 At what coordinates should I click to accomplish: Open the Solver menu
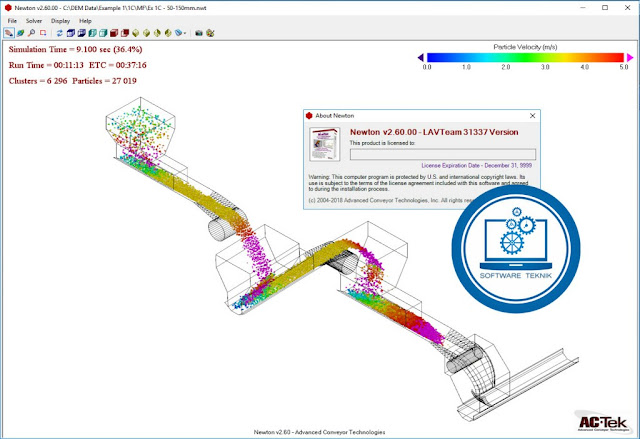point(34,21)
